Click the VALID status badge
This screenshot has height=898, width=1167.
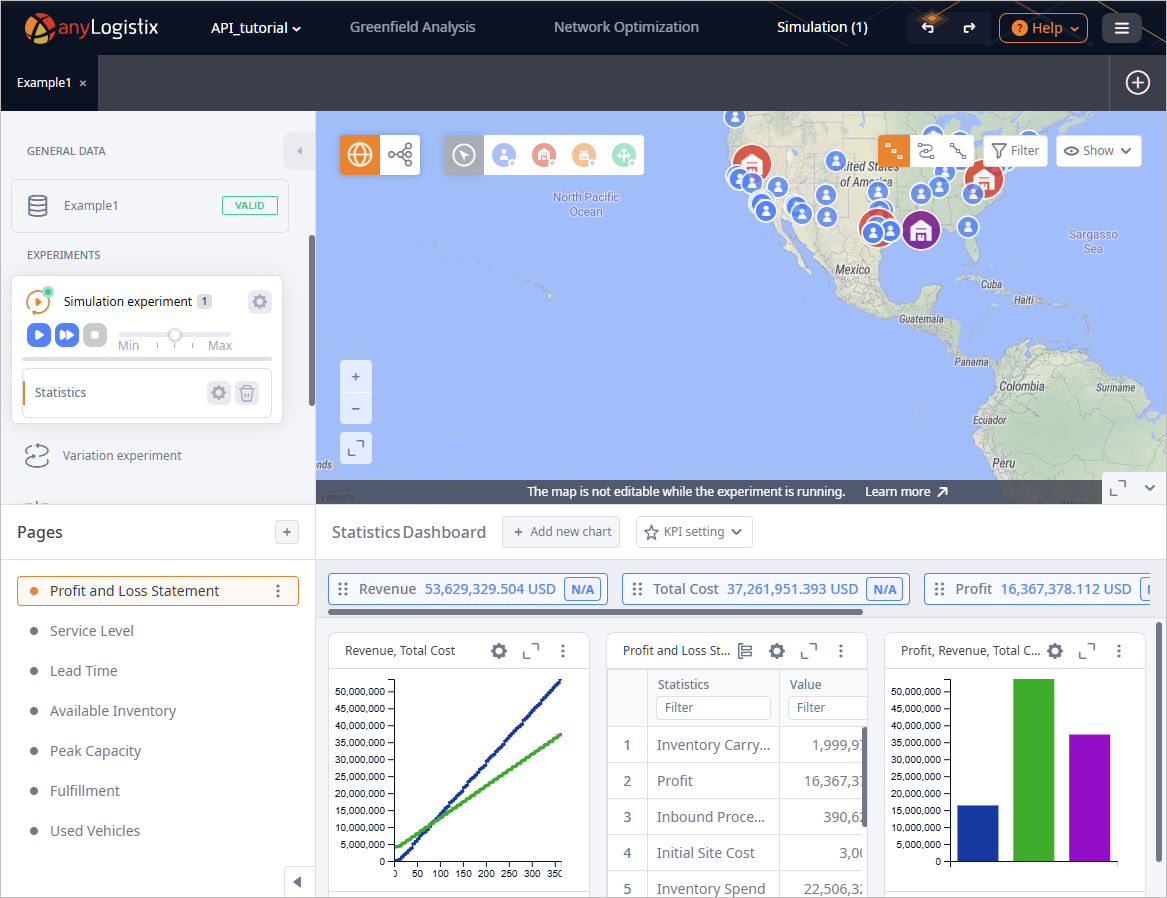tap(249, 205)
